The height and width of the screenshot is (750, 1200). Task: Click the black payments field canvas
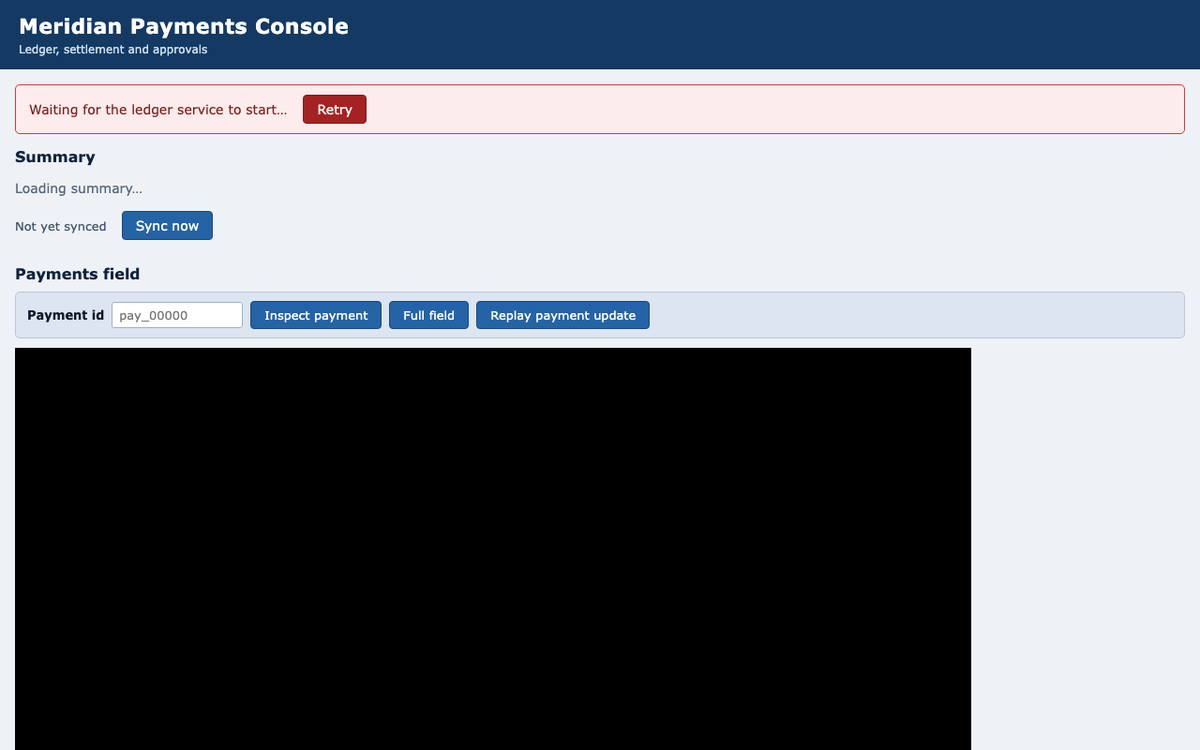pyautogui.click(x=493, y=549)
